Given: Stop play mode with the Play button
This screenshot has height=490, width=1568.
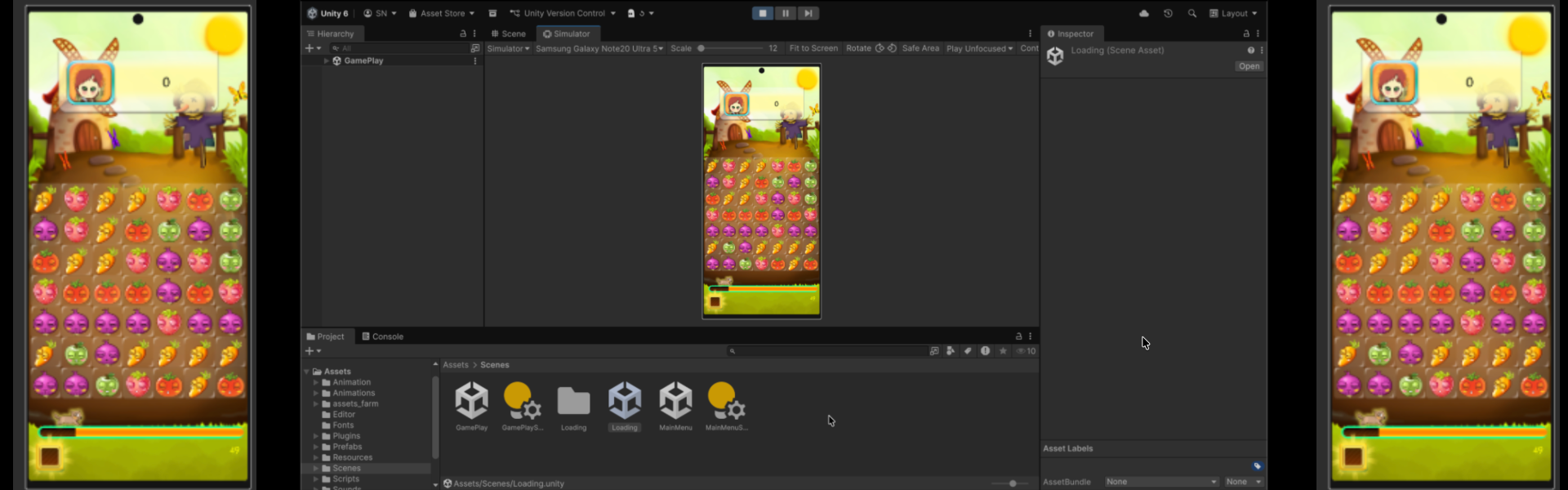Looking at the screenshot, I should click(x=762, y=13).
